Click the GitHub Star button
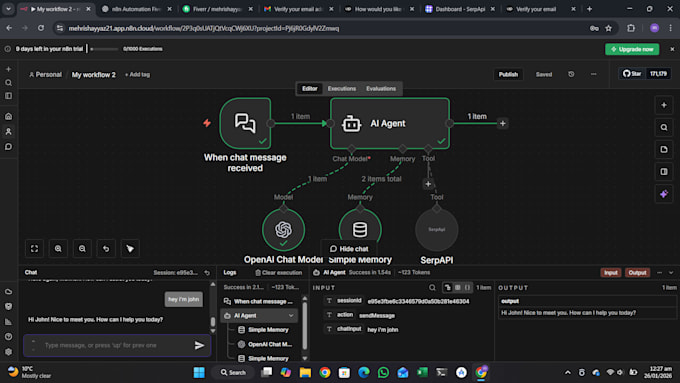The width and height of the screenshot is (680, 383). click(632, 74)
